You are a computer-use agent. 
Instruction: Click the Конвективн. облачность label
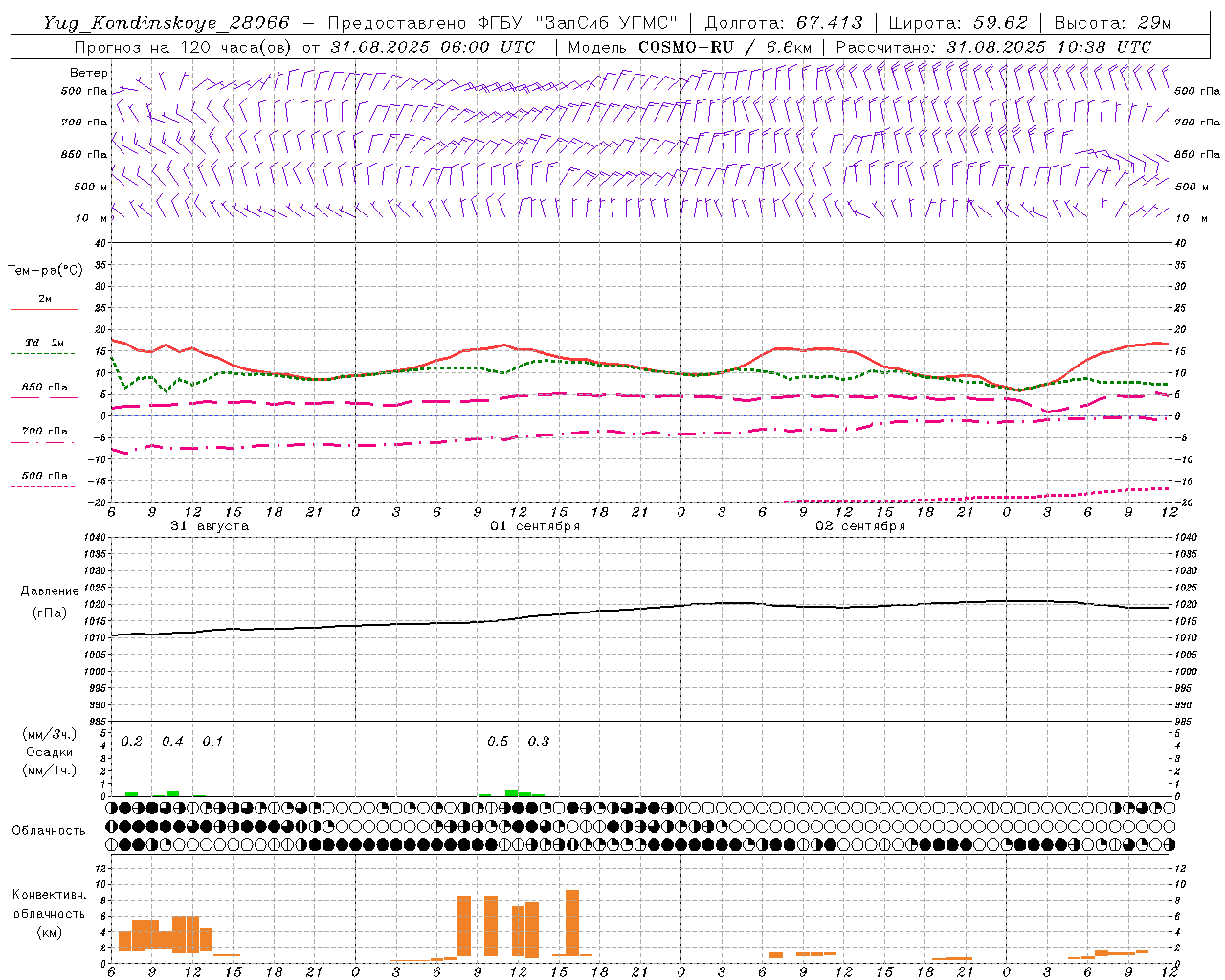[49, 903]
